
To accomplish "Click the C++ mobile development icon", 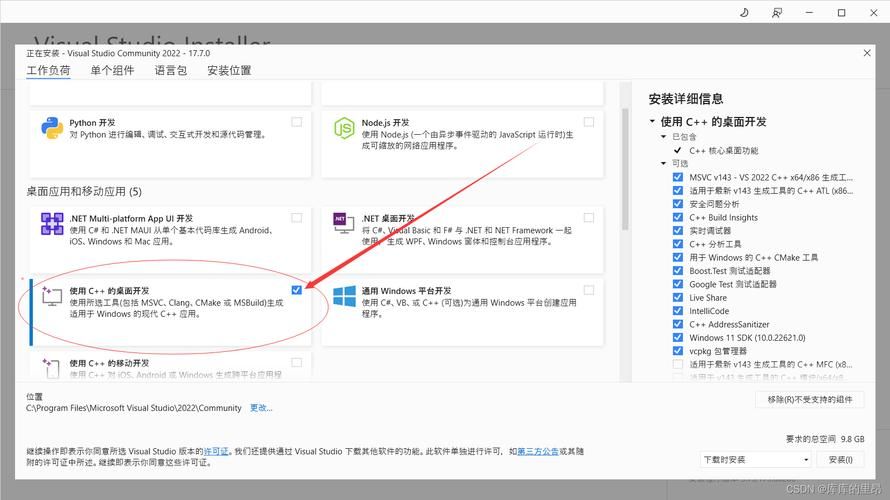I will 51,368.
